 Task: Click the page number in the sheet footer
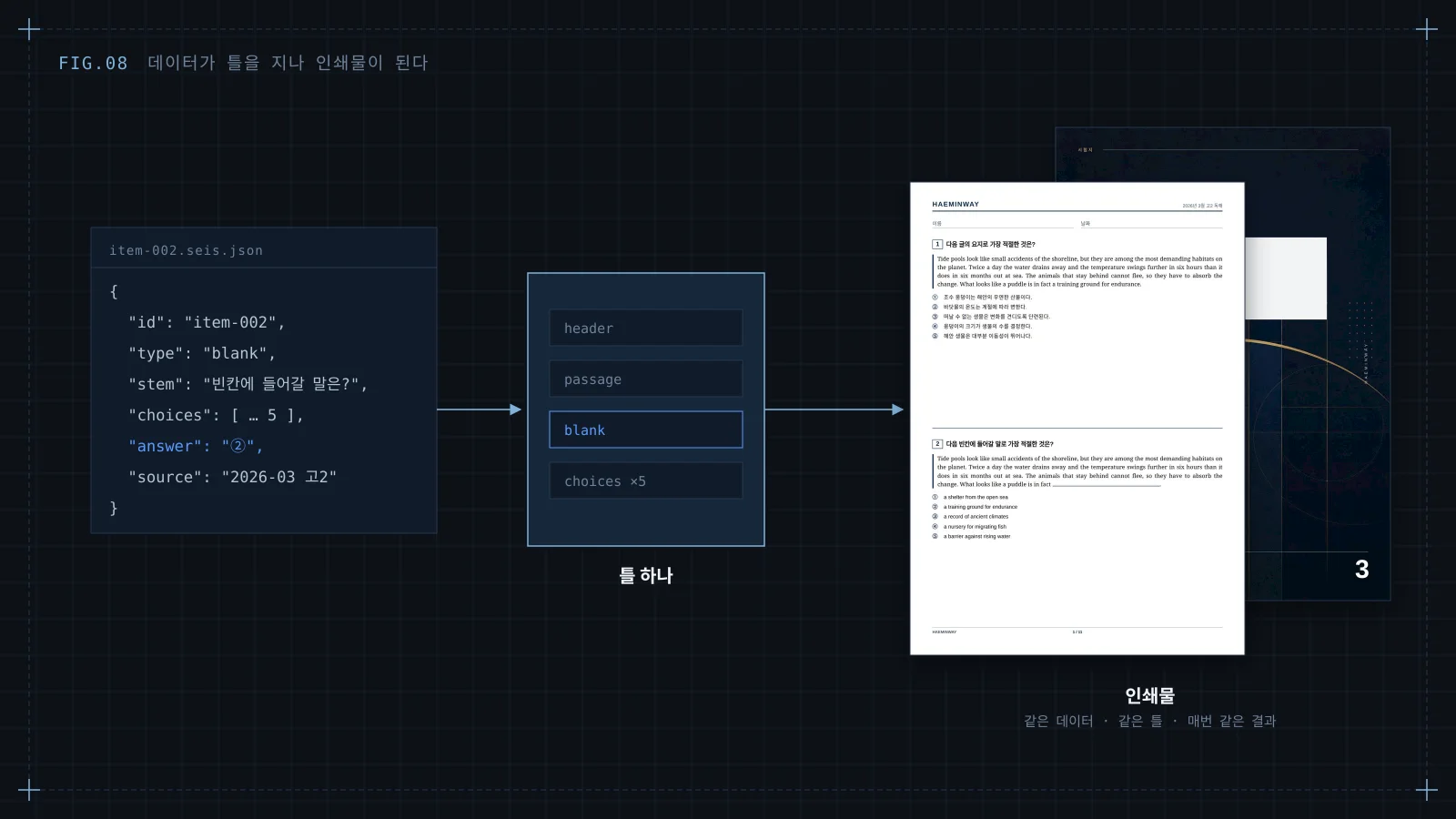tap(1077, 632)
